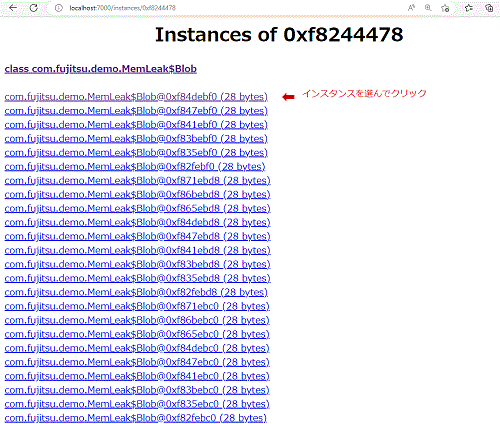This screenshot has width=500, height=424.
Task: Open the page zoom control
Action: [428, 8]
